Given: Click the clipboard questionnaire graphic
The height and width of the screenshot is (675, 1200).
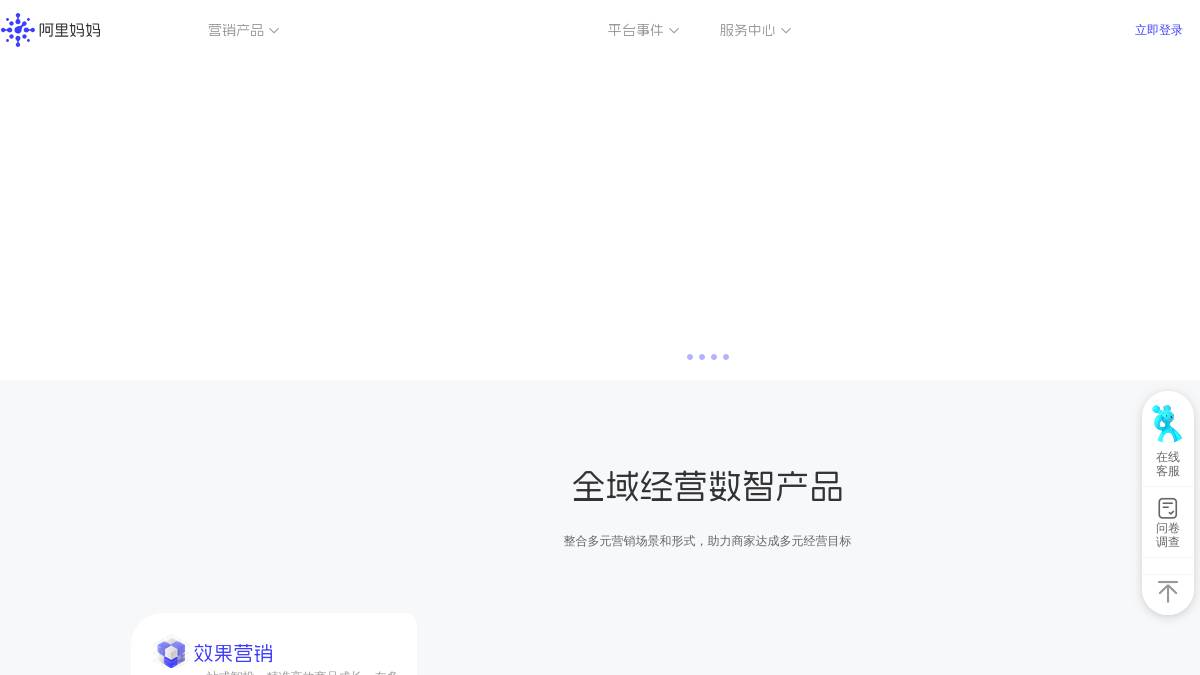Looking at the screenshot, I should click(x=1168, y=508).
